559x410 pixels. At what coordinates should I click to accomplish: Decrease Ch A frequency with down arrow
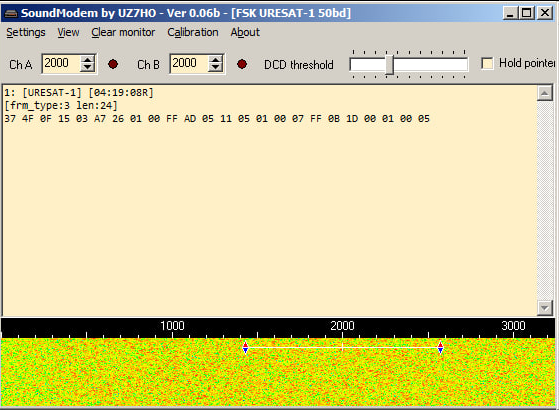[x=87, y=68]
